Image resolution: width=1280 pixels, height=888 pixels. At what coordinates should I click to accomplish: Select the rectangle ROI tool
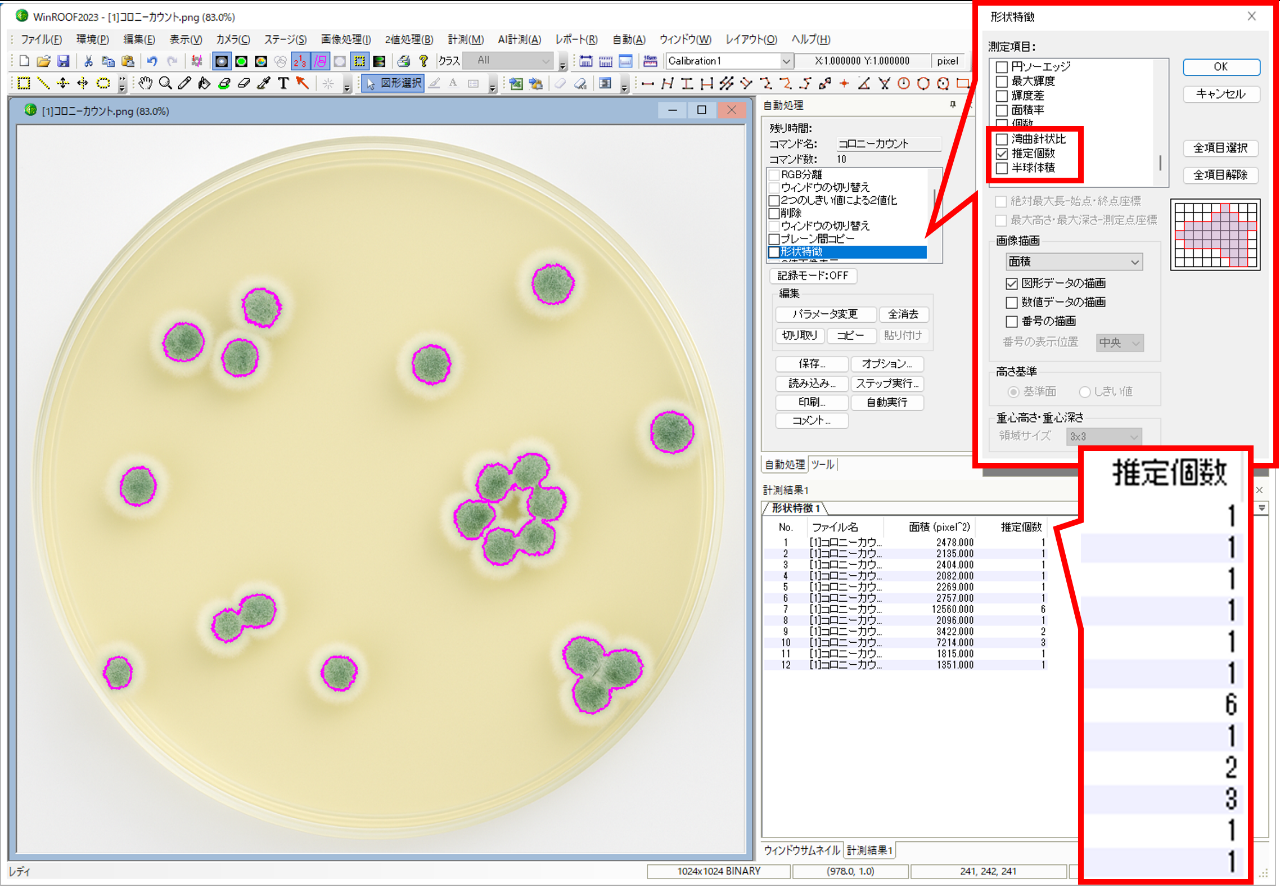click(24, 84)
